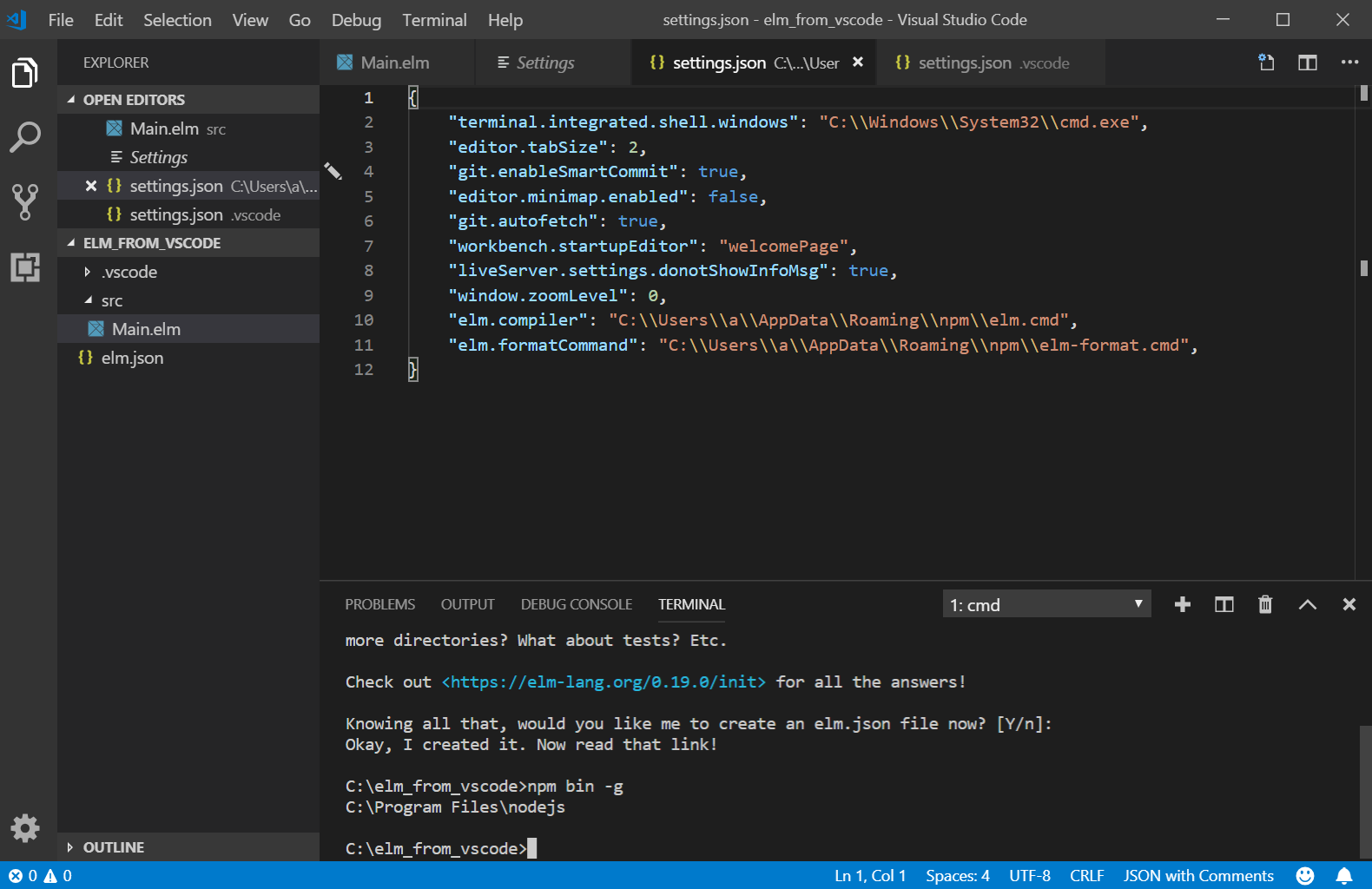This screenshot has height=889, width=1372.
Task: Close the terminal panel
Action: point(1349,604)
